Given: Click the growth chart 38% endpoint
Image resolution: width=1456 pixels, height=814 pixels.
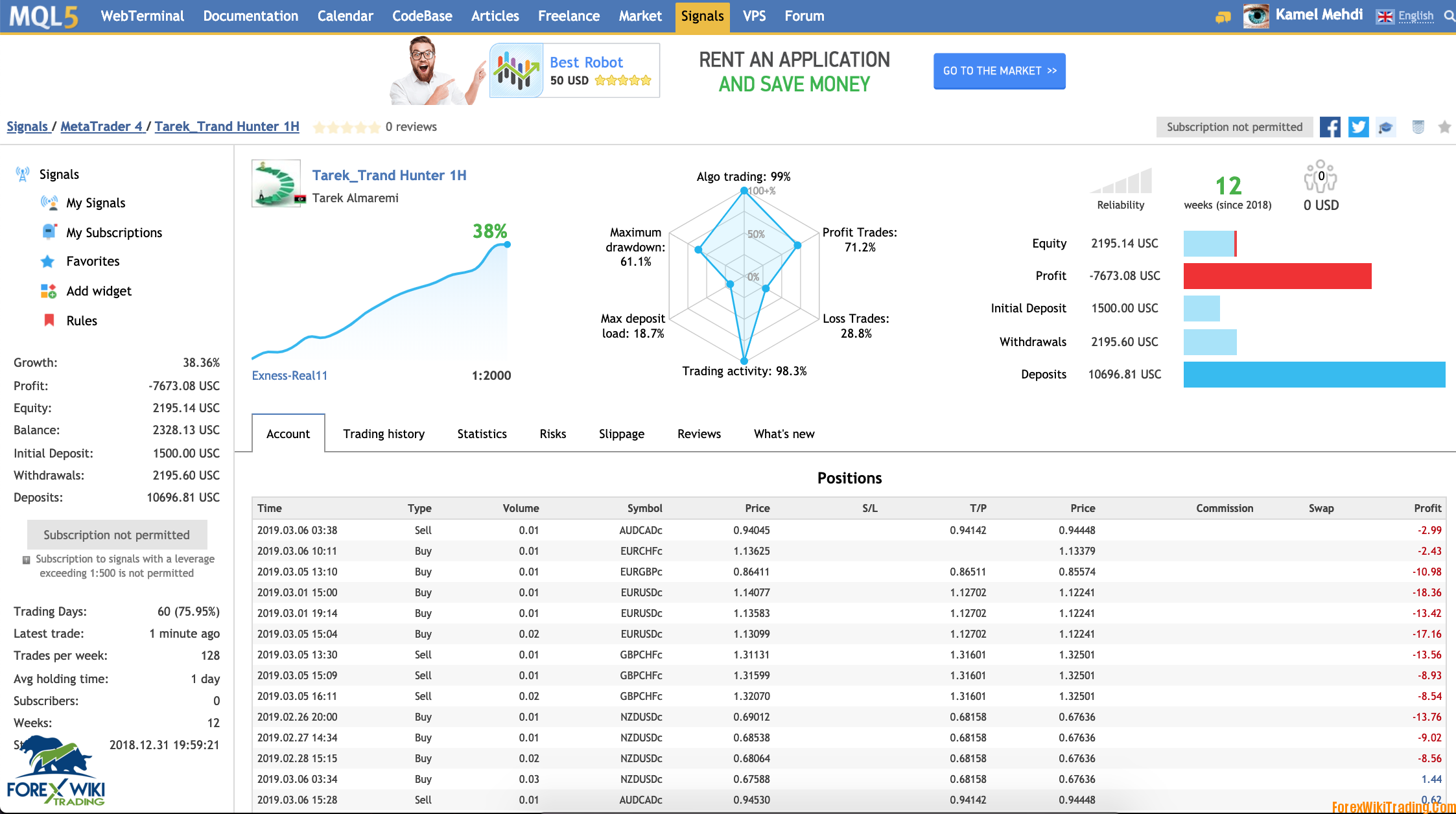Looking at the screenshot, I should 507,244.
